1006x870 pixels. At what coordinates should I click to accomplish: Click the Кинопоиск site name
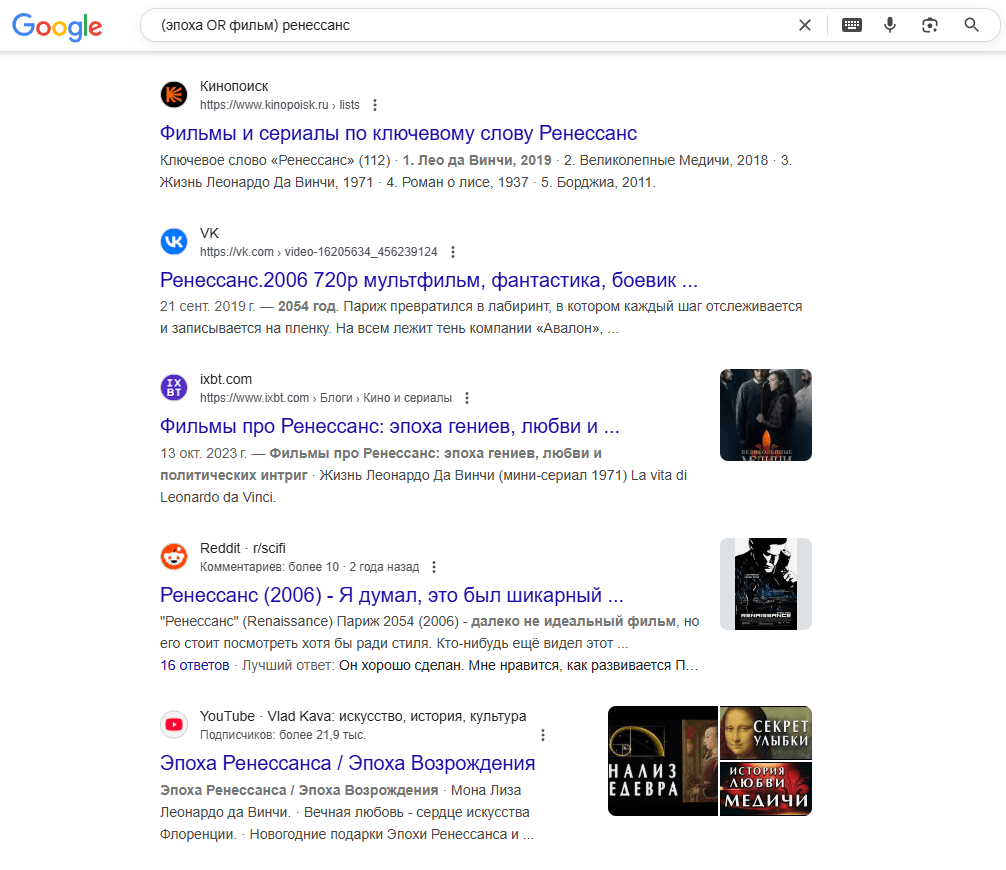click(x=234, y=86)
